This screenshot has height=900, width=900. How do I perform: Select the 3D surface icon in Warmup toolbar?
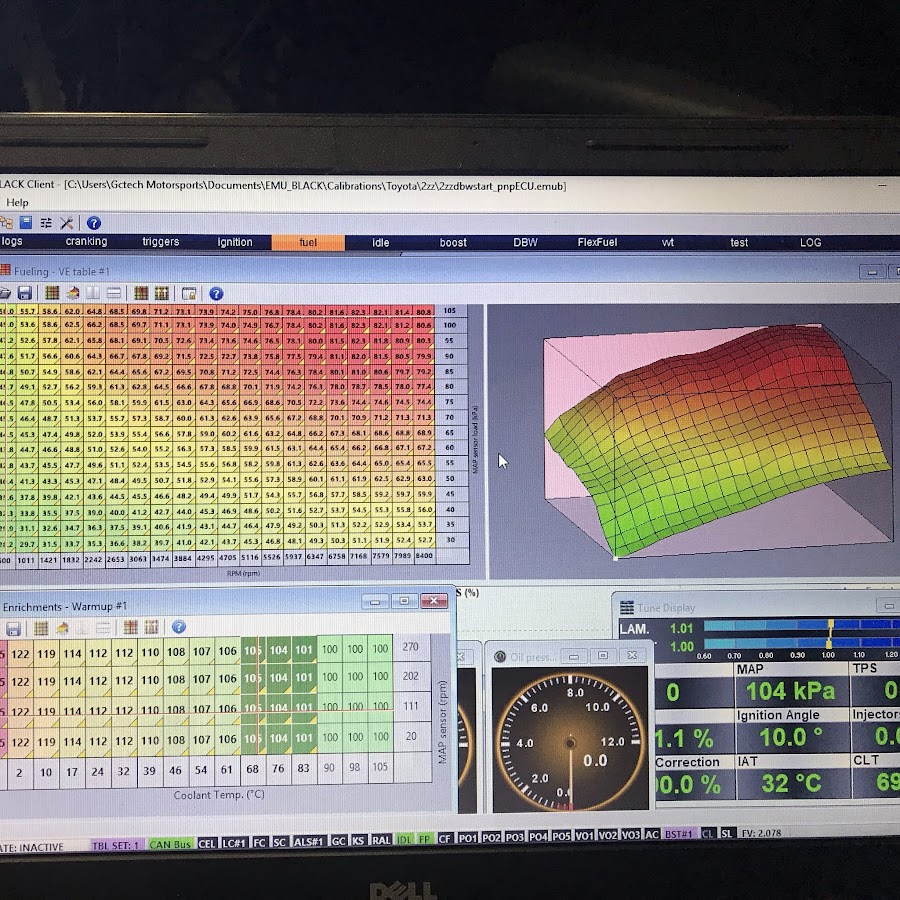coord(62,628)
